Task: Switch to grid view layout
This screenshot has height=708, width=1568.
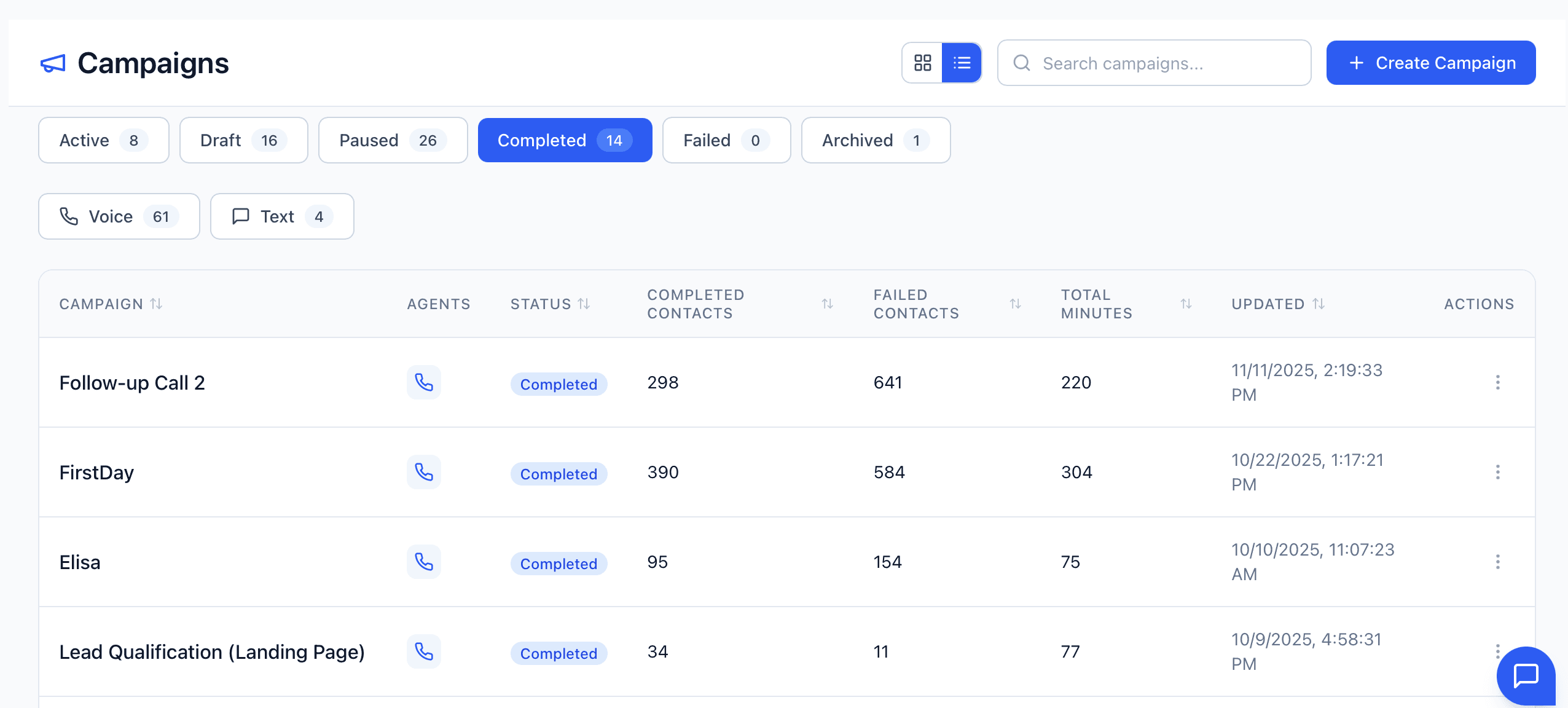Action: [922, 63]
